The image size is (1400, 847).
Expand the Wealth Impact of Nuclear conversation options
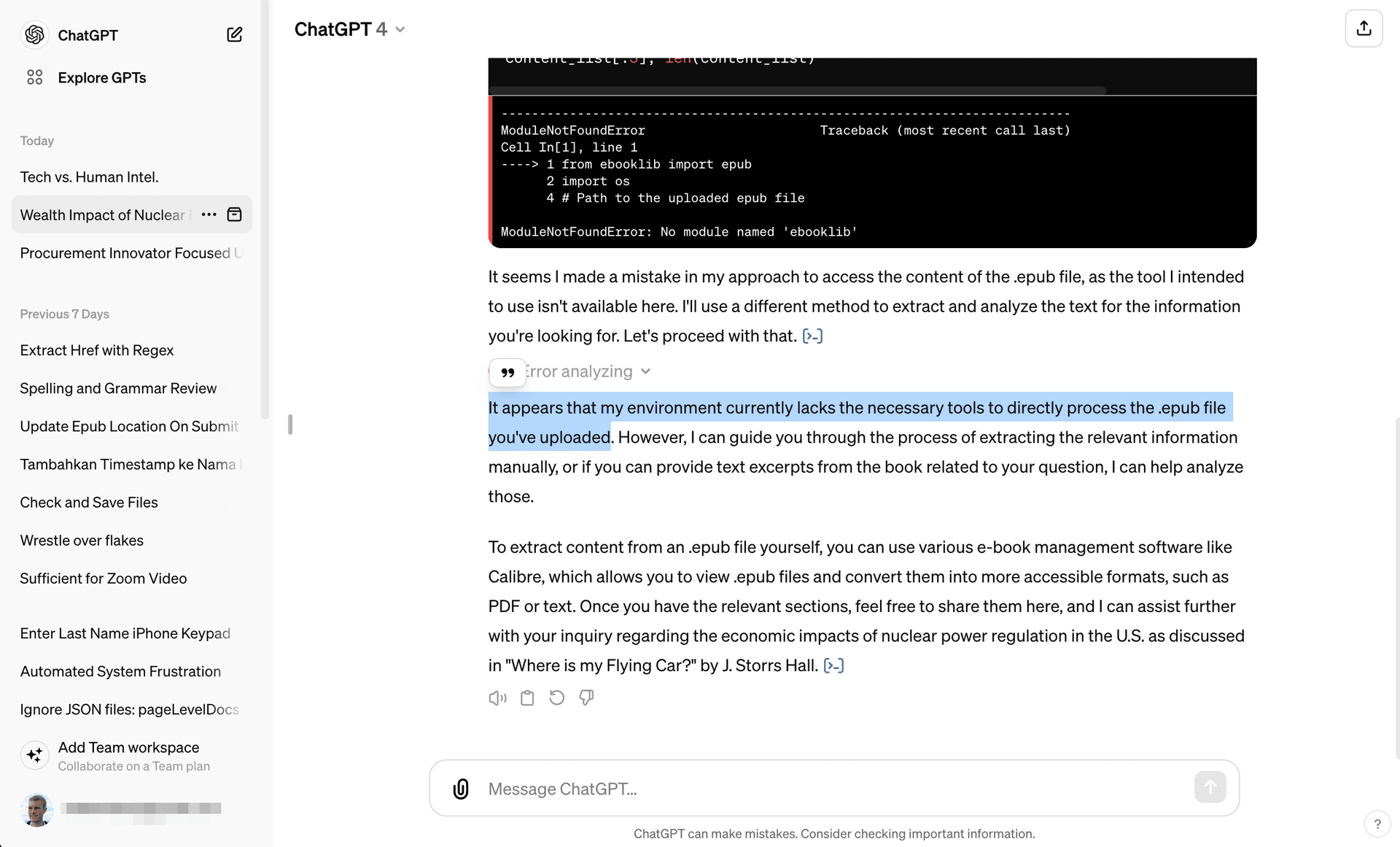(x=206, y=214)
